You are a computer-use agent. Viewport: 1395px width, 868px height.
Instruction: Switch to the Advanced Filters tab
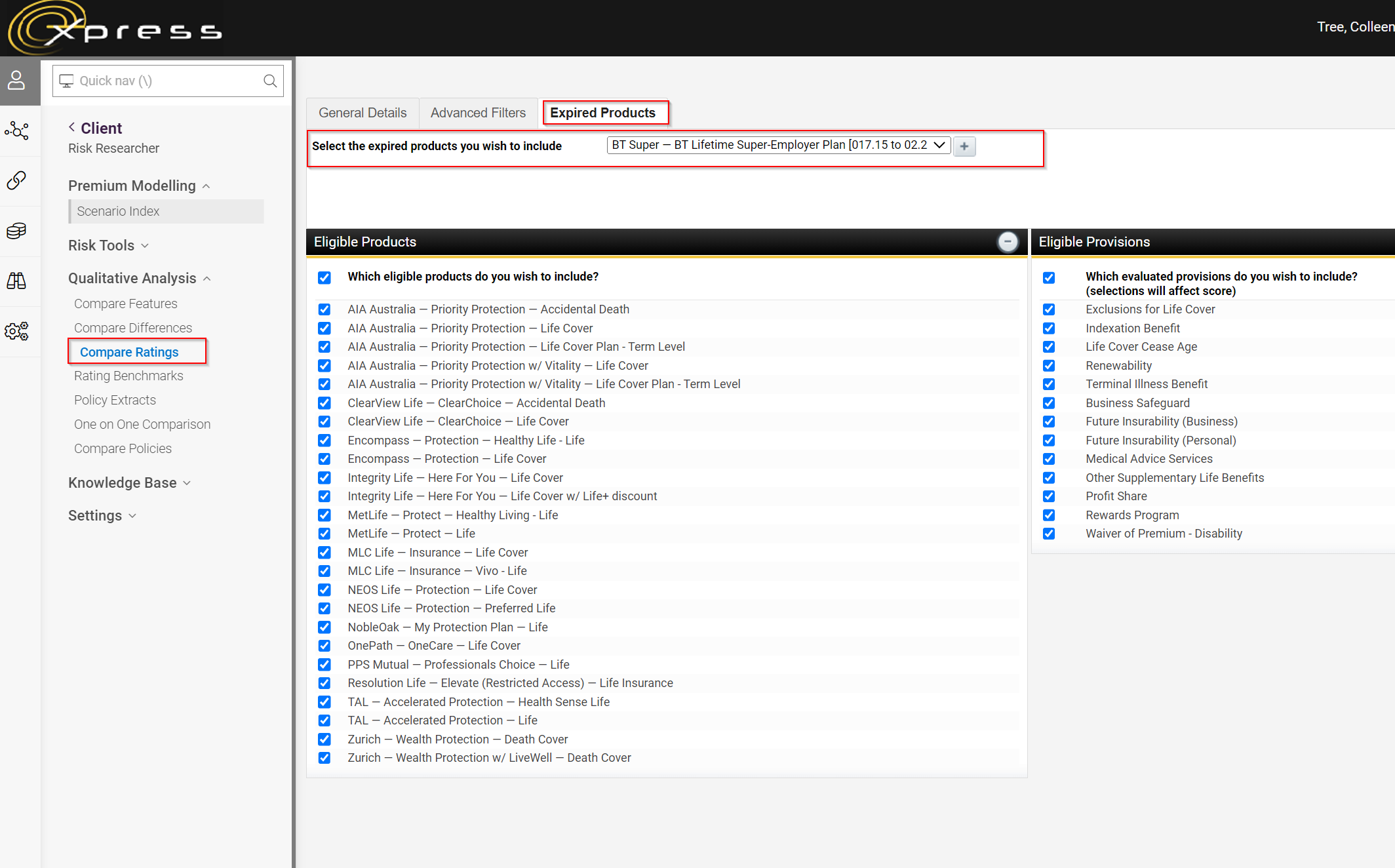tap(478, 113)
